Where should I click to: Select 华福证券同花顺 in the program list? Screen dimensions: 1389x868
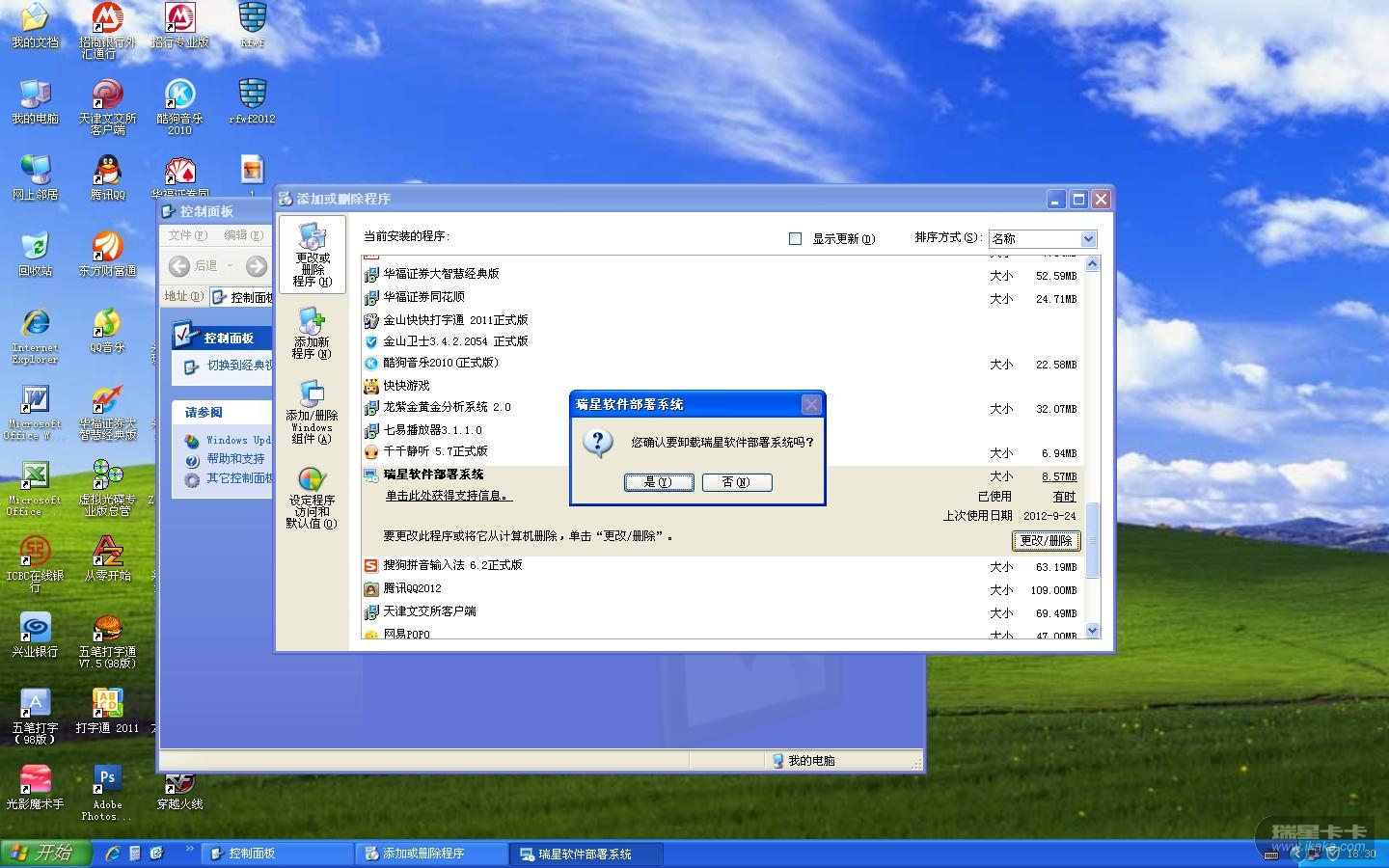coord(722,297)
